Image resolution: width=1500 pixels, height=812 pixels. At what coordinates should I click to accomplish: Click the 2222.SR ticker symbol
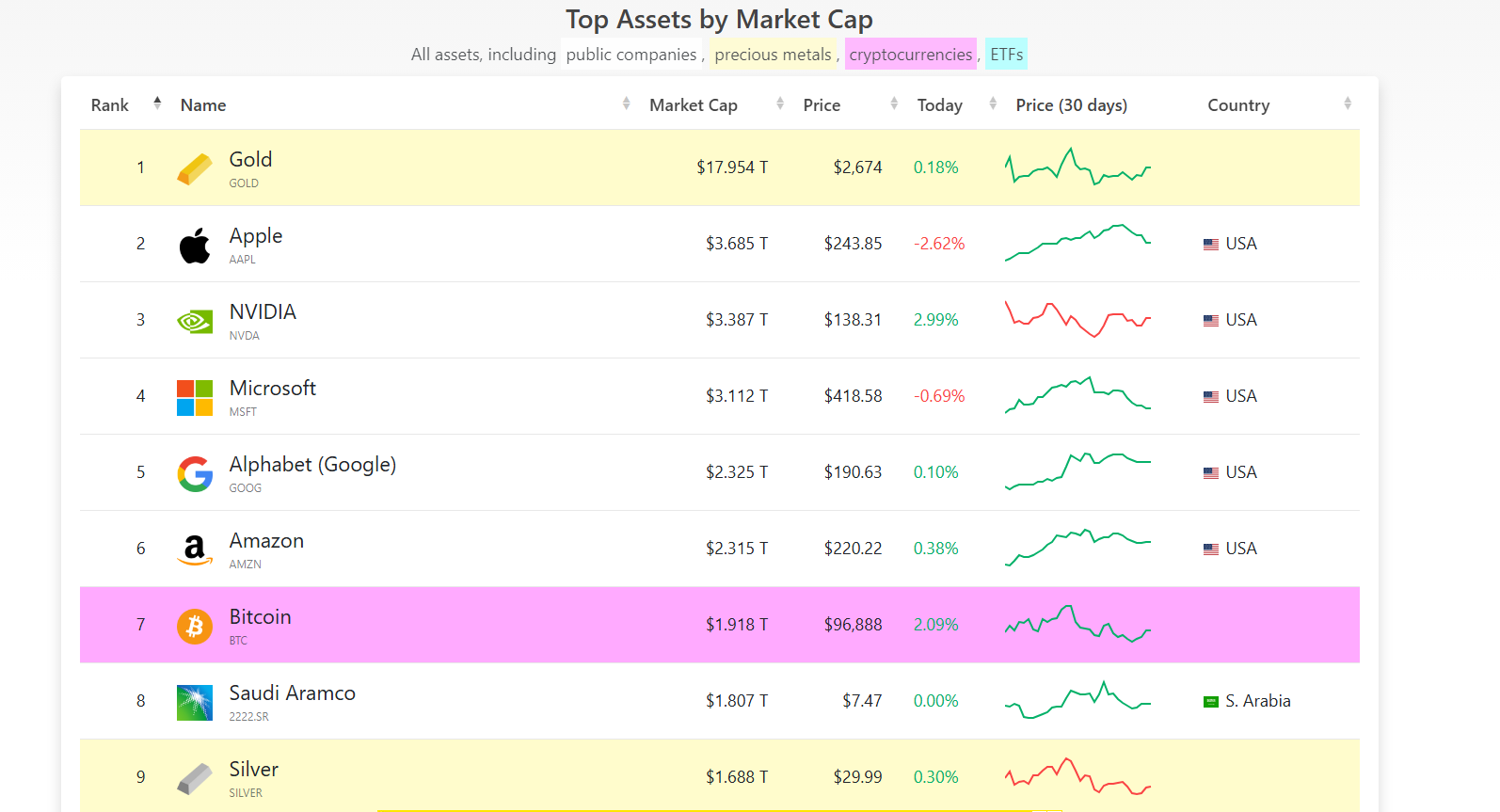[x=249, y=717]
